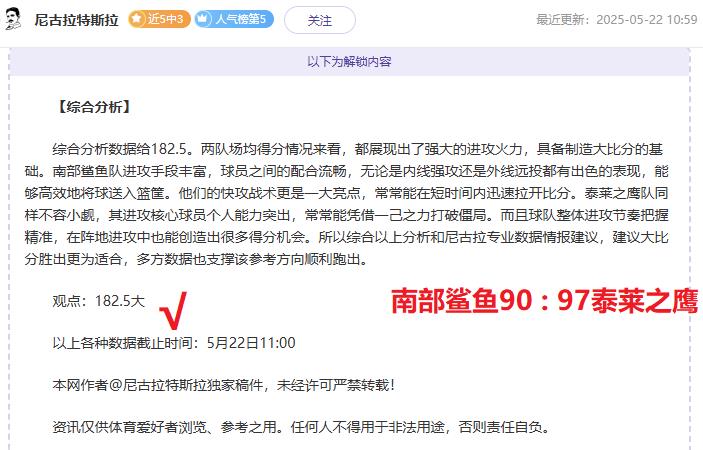The width and height of the screenshot is (703, 450).
Task: Follow the author with 关注 button
Action: tap(320, 20)
